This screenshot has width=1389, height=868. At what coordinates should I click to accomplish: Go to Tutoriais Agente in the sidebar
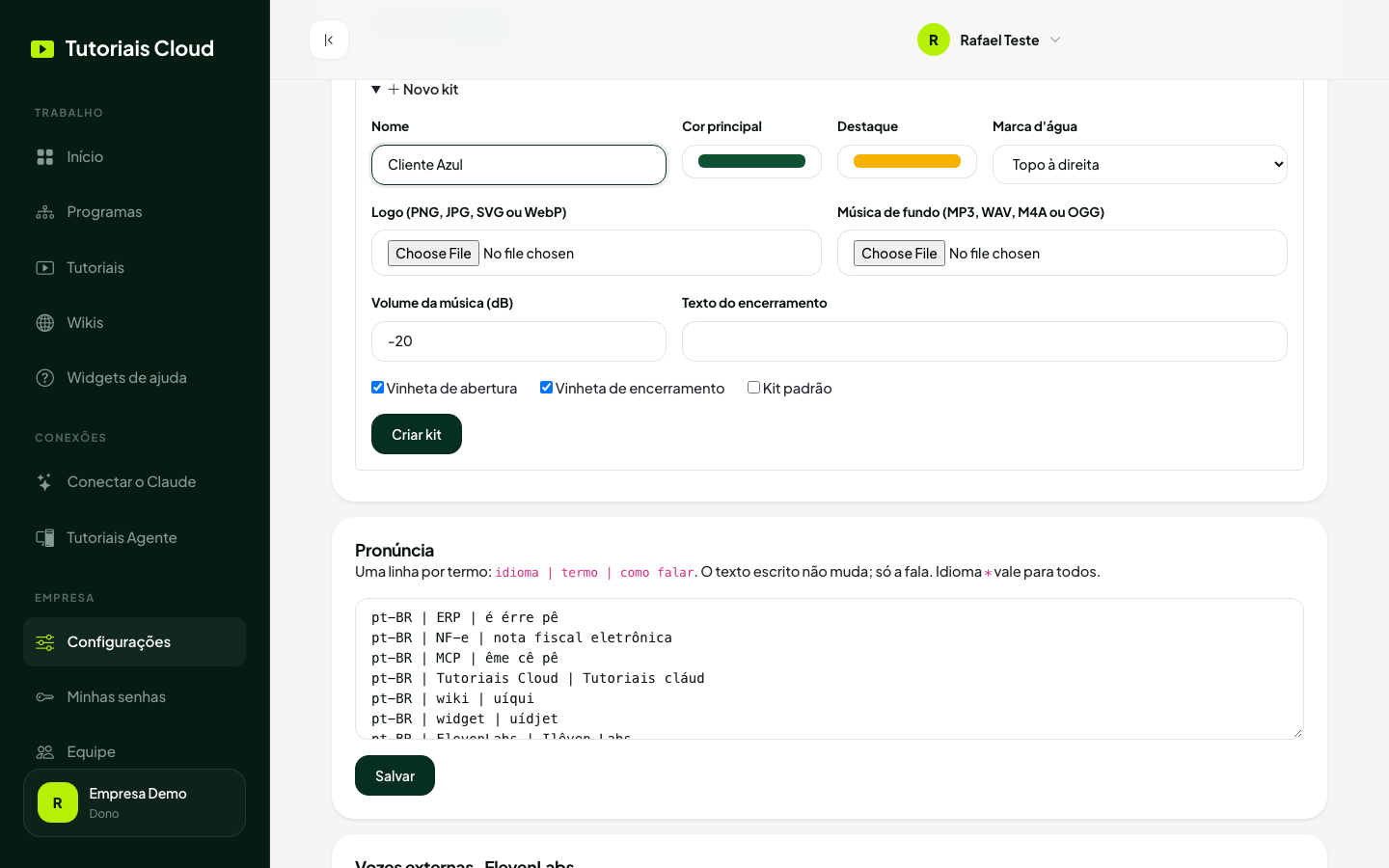click(134, 538)
